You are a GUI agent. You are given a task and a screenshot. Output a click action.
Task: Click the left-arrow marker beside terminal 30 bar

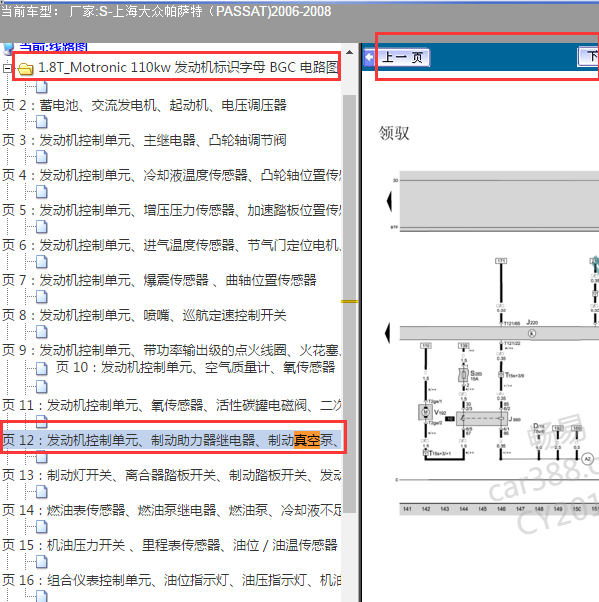click(389, 202)
